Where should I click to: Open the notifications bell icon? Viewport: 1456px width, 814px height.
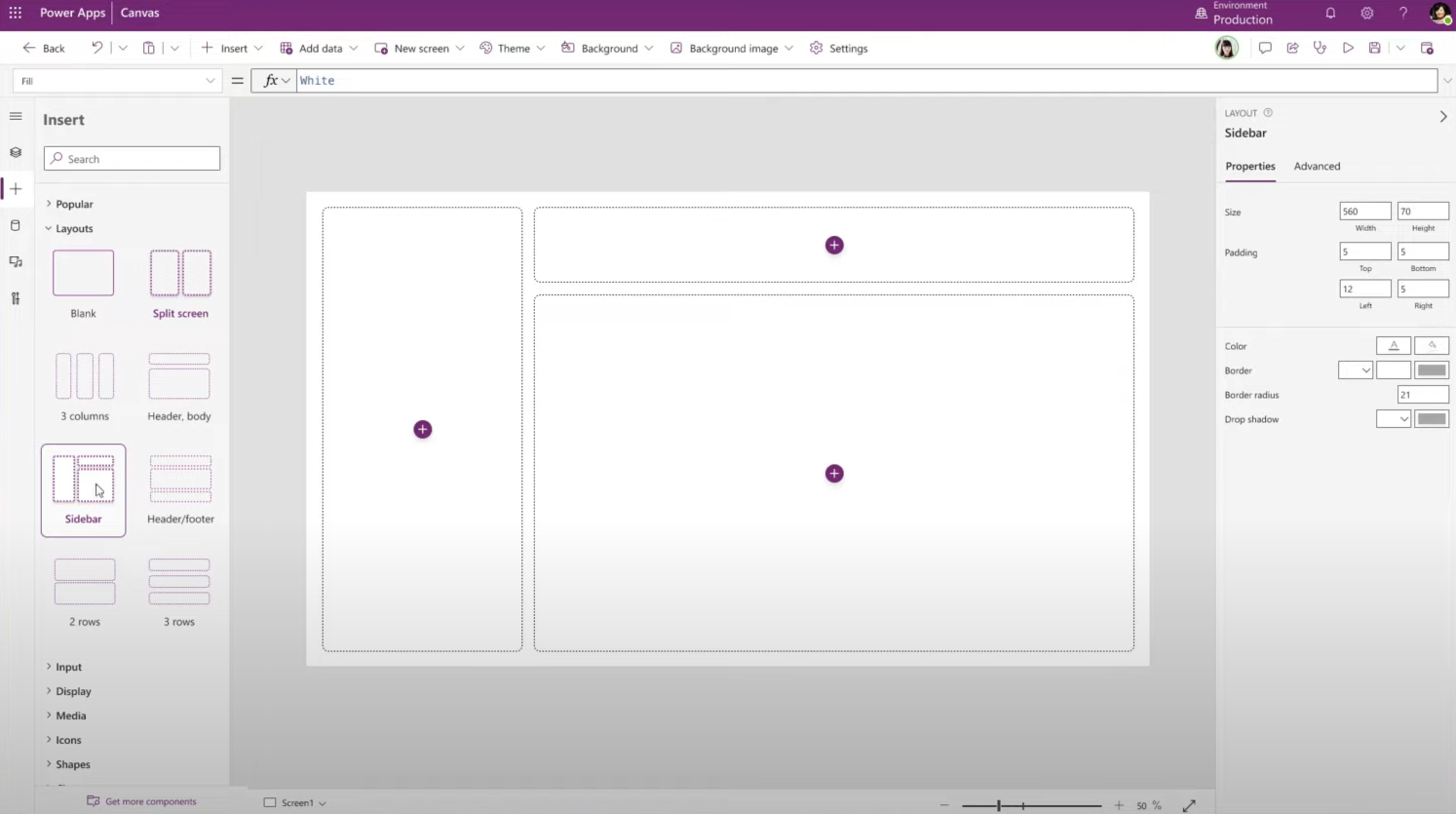click(1330, 13)
